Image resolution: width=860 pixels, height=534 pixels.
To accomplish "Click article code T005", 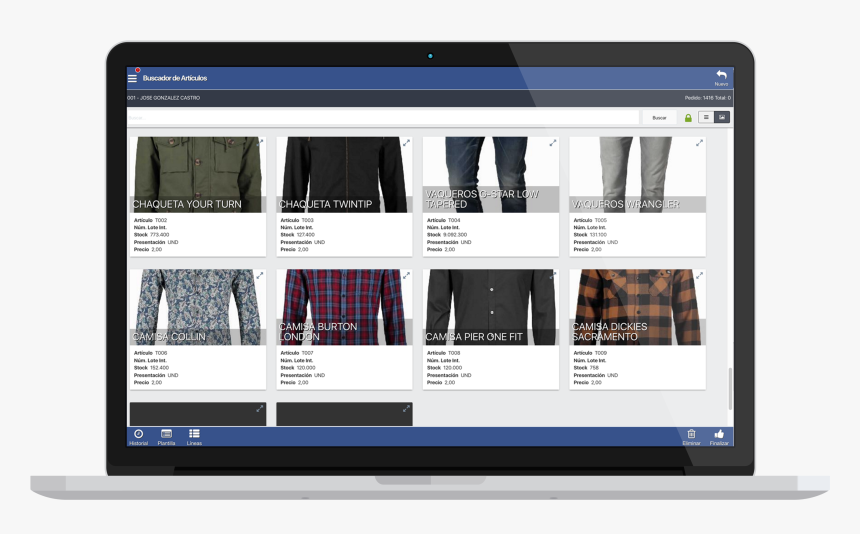I will (601, 220).
